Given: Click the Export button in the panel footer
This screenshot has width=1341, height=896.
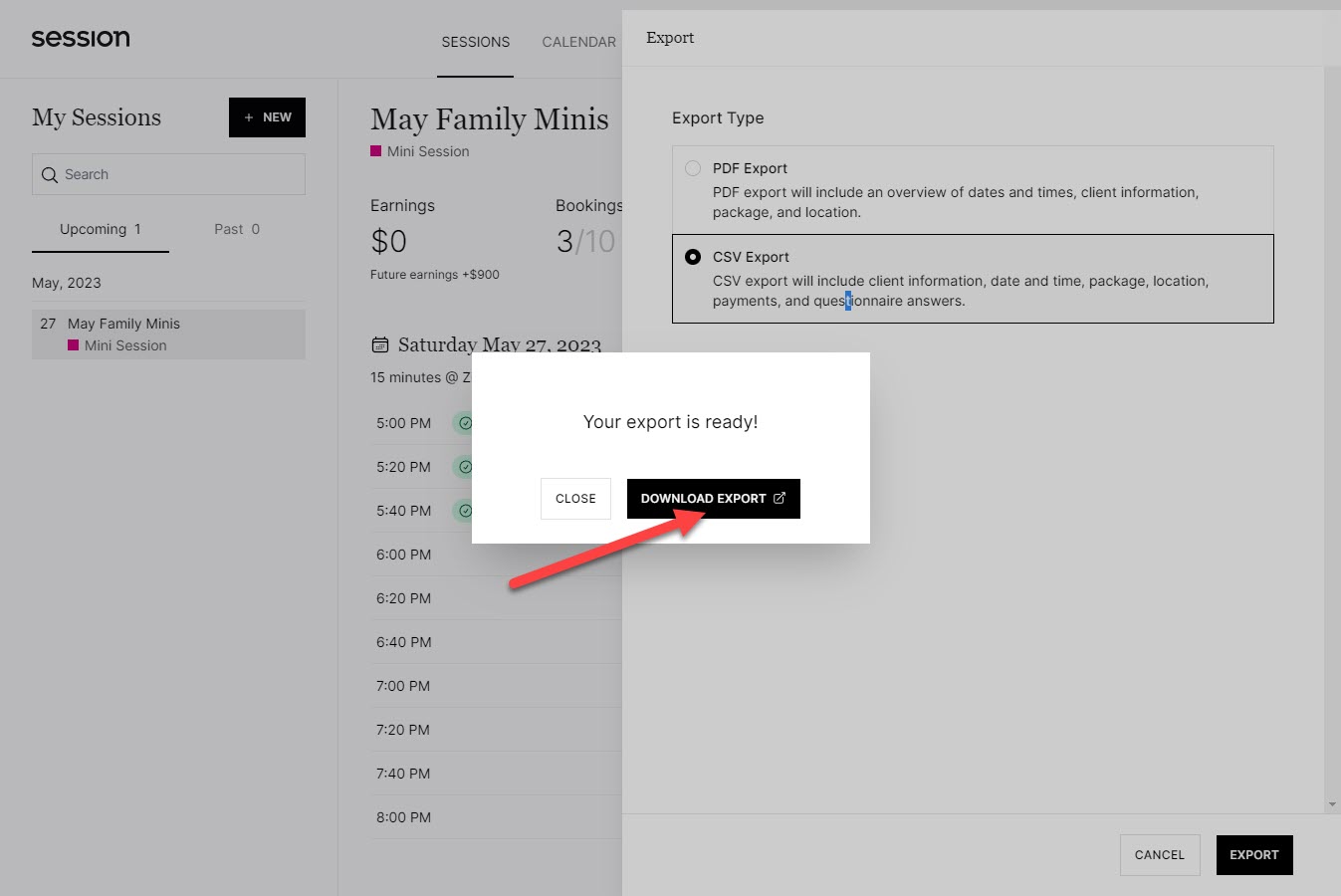Looking at the screenshot, I should [x=1254, y=855].
